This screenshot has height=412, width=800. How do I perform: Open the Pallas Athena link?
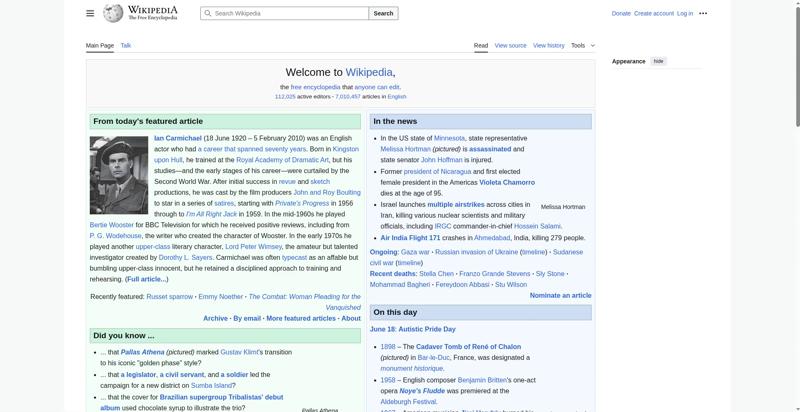tap(142, 352)
